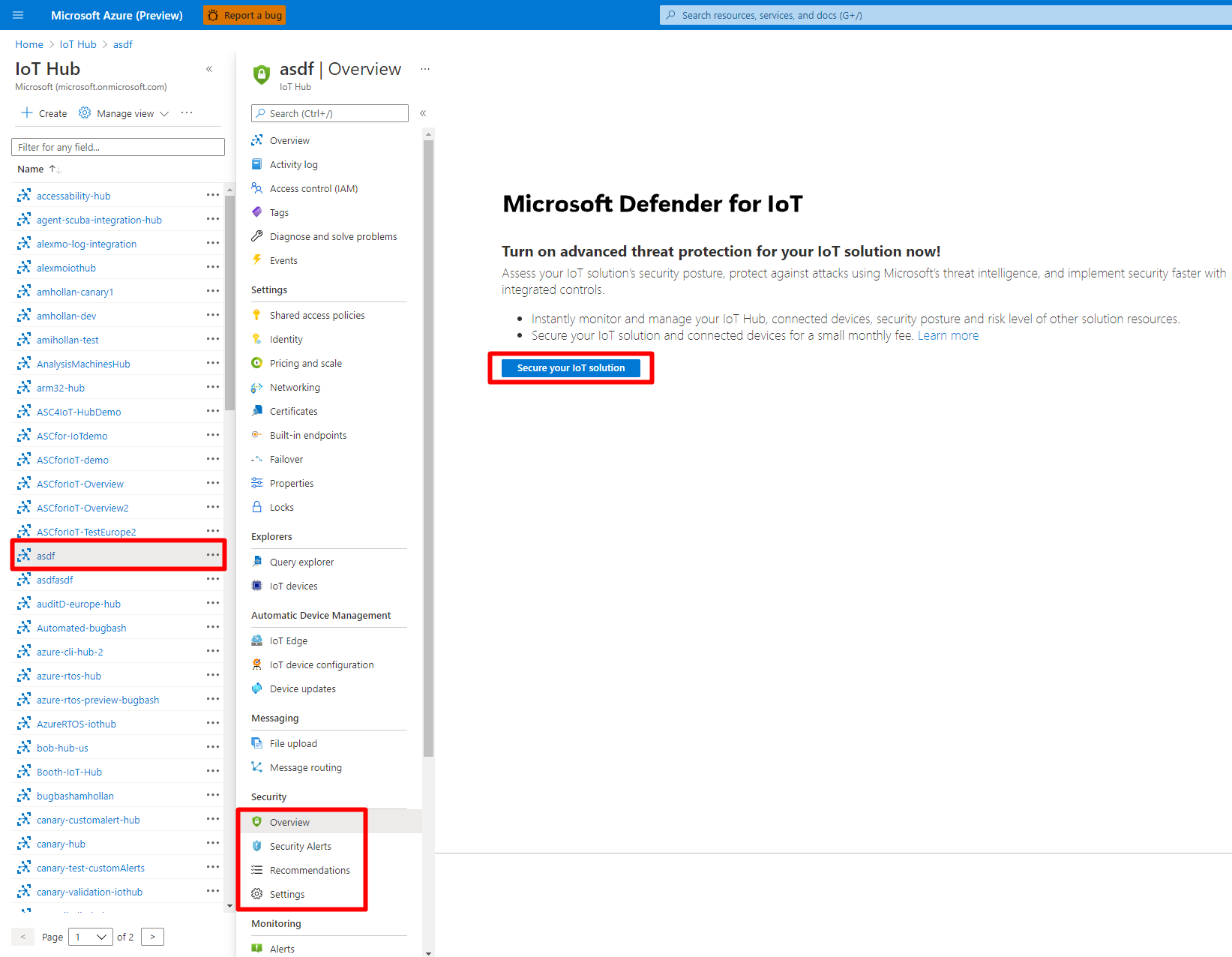1232x957 pixels.
Task: Open Diagnose and solve problems
Action: coord(333,236)
